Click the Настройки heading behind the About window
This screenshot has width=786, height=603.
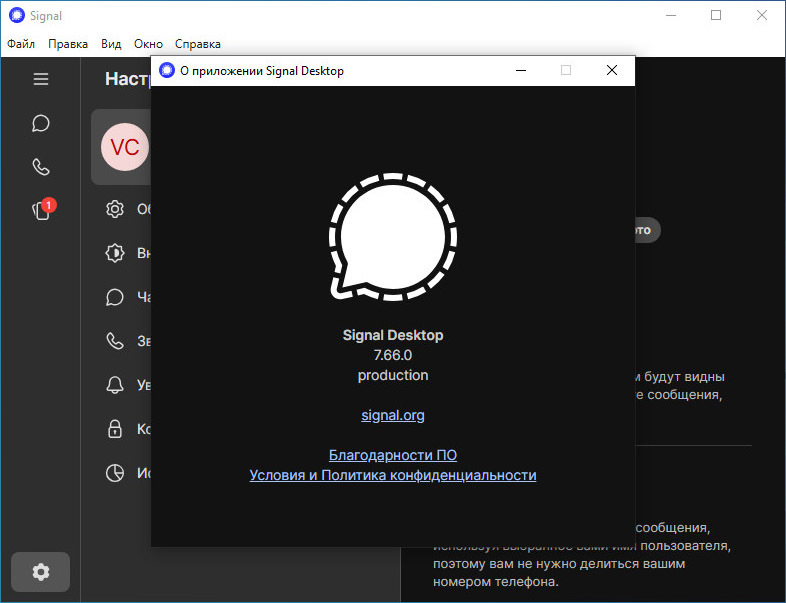pyautogui.click(x=128, y=79)
